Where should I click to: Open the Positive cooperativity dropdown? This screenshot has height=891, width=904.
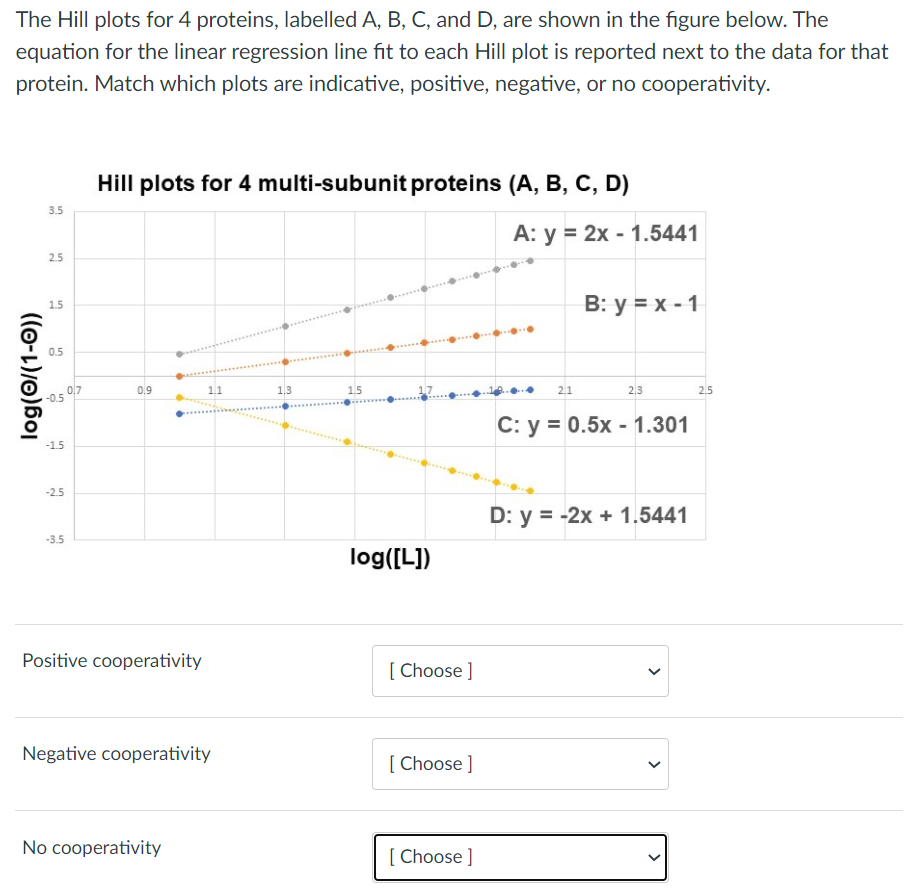tap(519, 671)
